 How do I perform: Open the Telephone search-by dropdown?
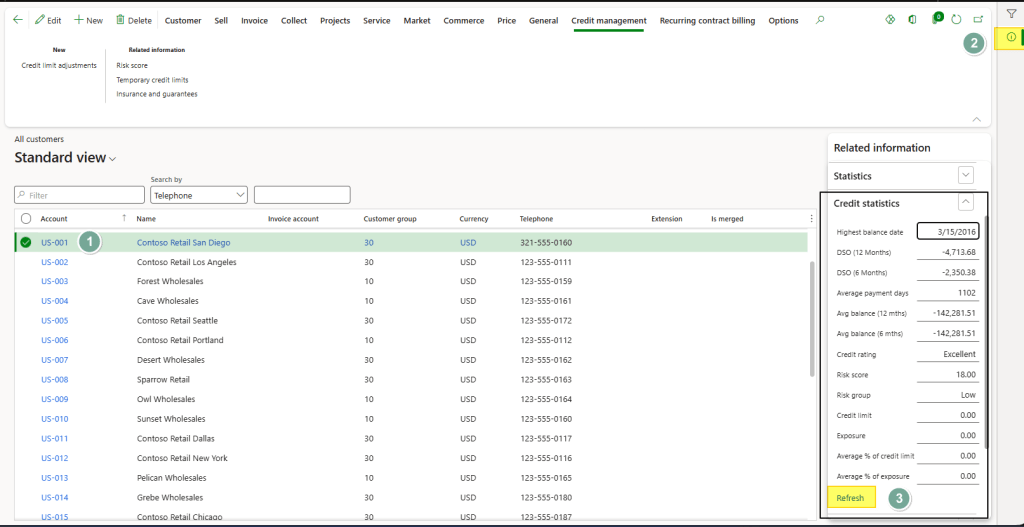click(198, 195)
